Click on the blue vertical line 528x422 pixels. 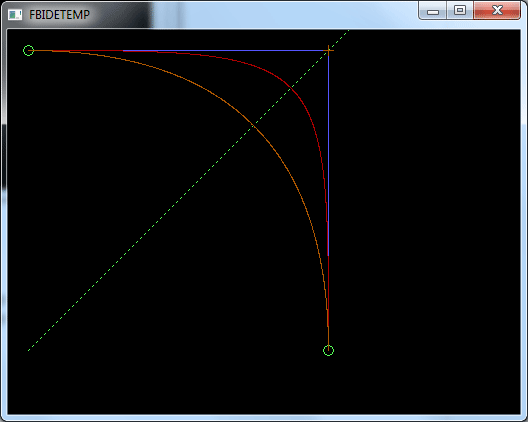328,153
